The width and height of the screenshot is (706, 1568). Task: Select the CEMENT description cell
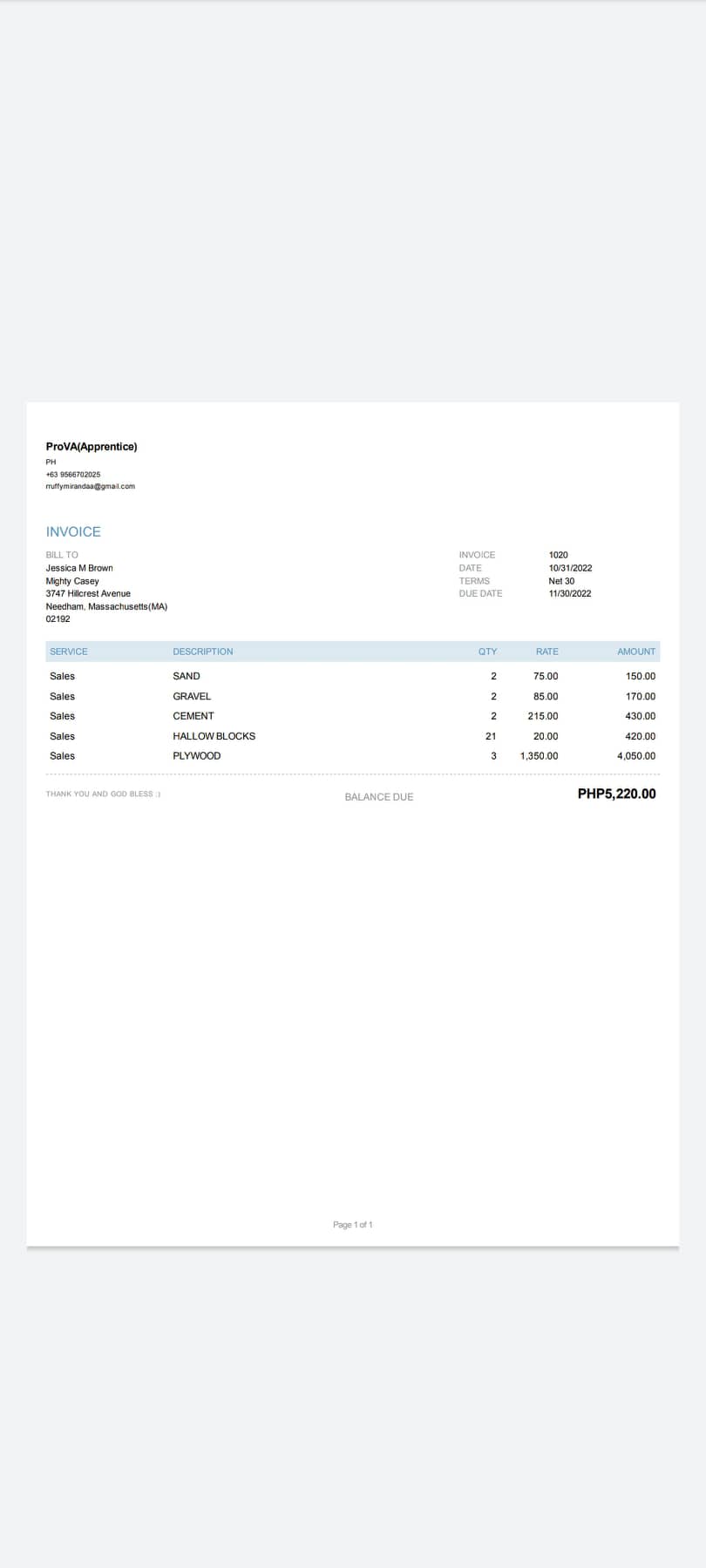[x=193, y=716]
